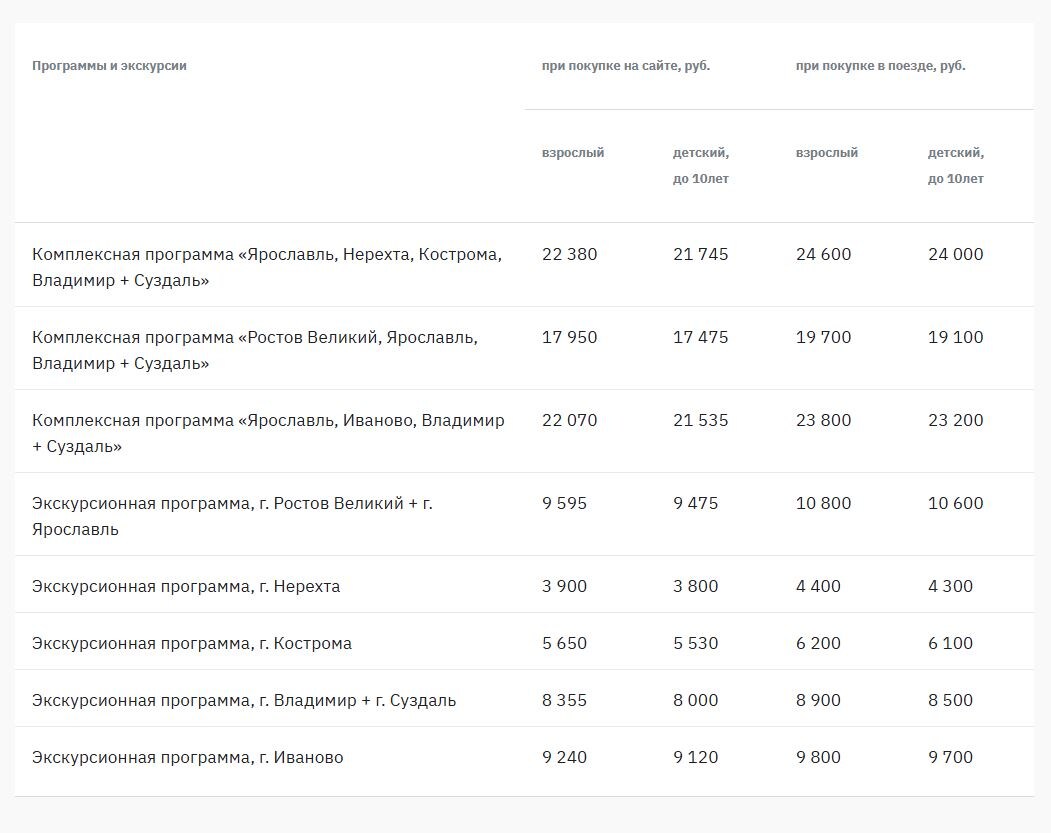Click 'Экскурсионная программа, г. Иваново' row

coord(188,757)
